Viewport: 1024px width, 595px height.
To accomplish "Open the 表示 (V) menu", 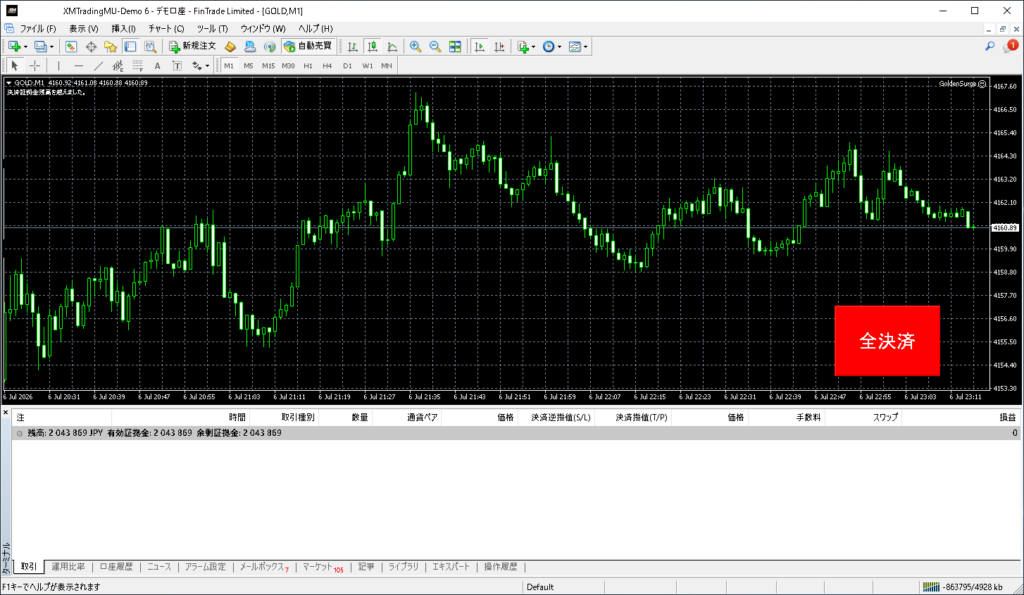I will [x=84, y=29].
